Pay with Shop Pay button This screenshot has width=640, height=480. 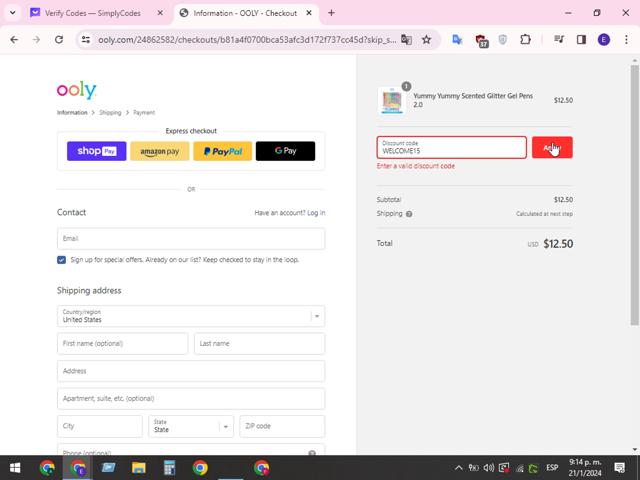pos(96,151)
